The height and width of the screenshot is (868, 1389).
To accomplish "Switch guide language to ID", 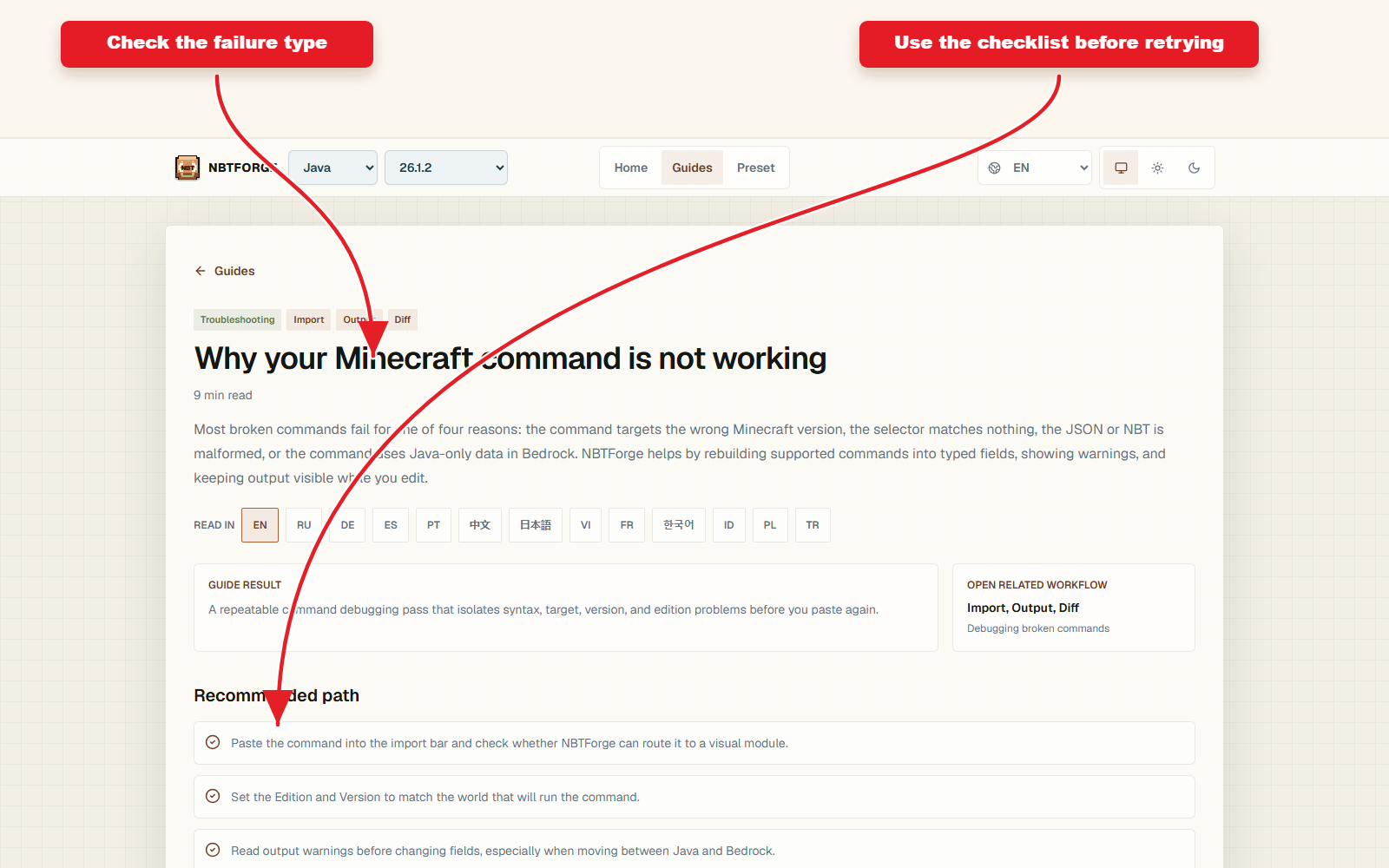I will [x=729, y=525].
